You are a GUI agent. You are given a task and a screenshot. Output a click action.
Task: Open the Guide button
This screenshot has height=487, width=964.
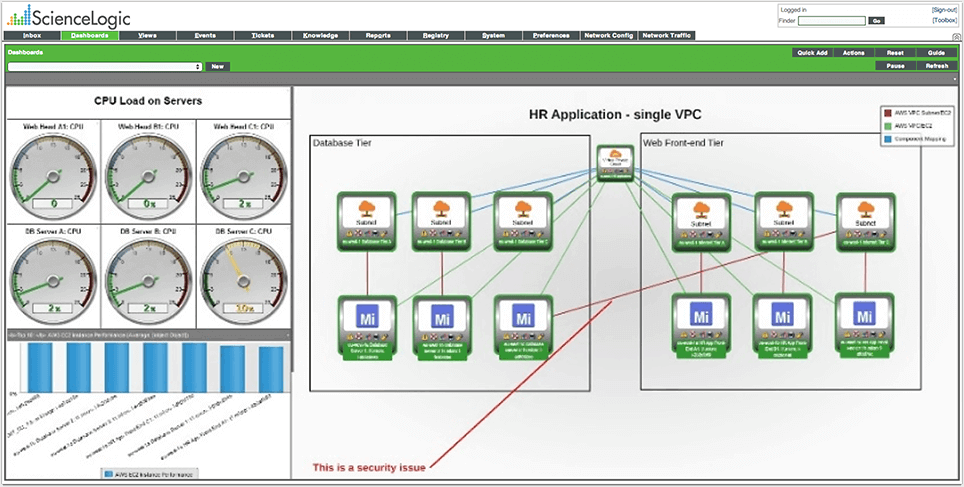click(936, 53)
